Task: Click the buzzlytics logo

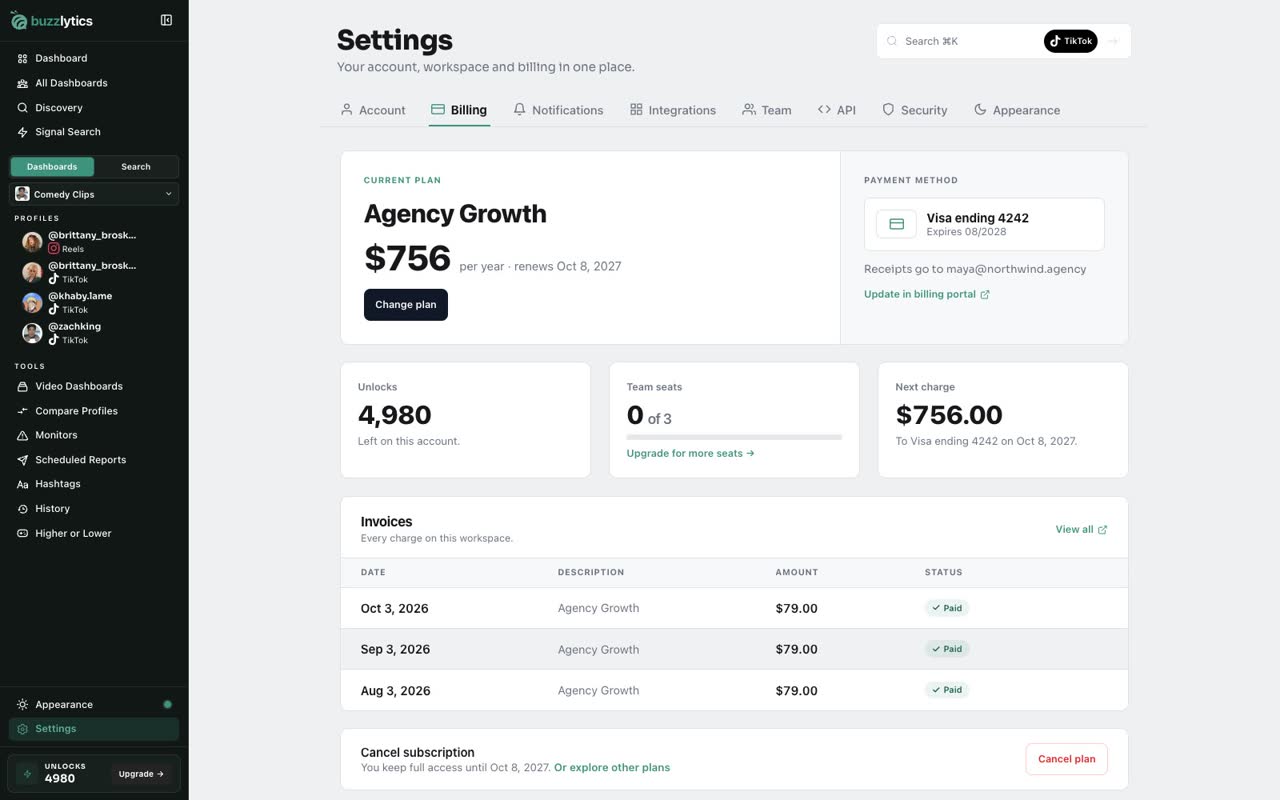Action: pyautogui.click(x=52, y=20)
